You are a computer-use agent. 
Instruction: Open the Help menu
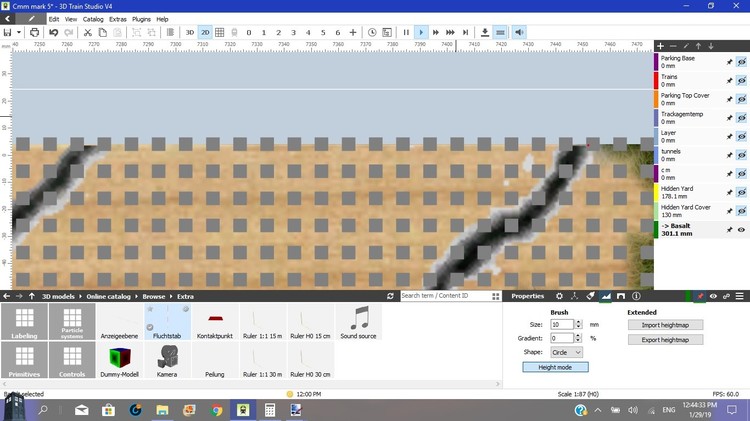[x=162, y=19]
